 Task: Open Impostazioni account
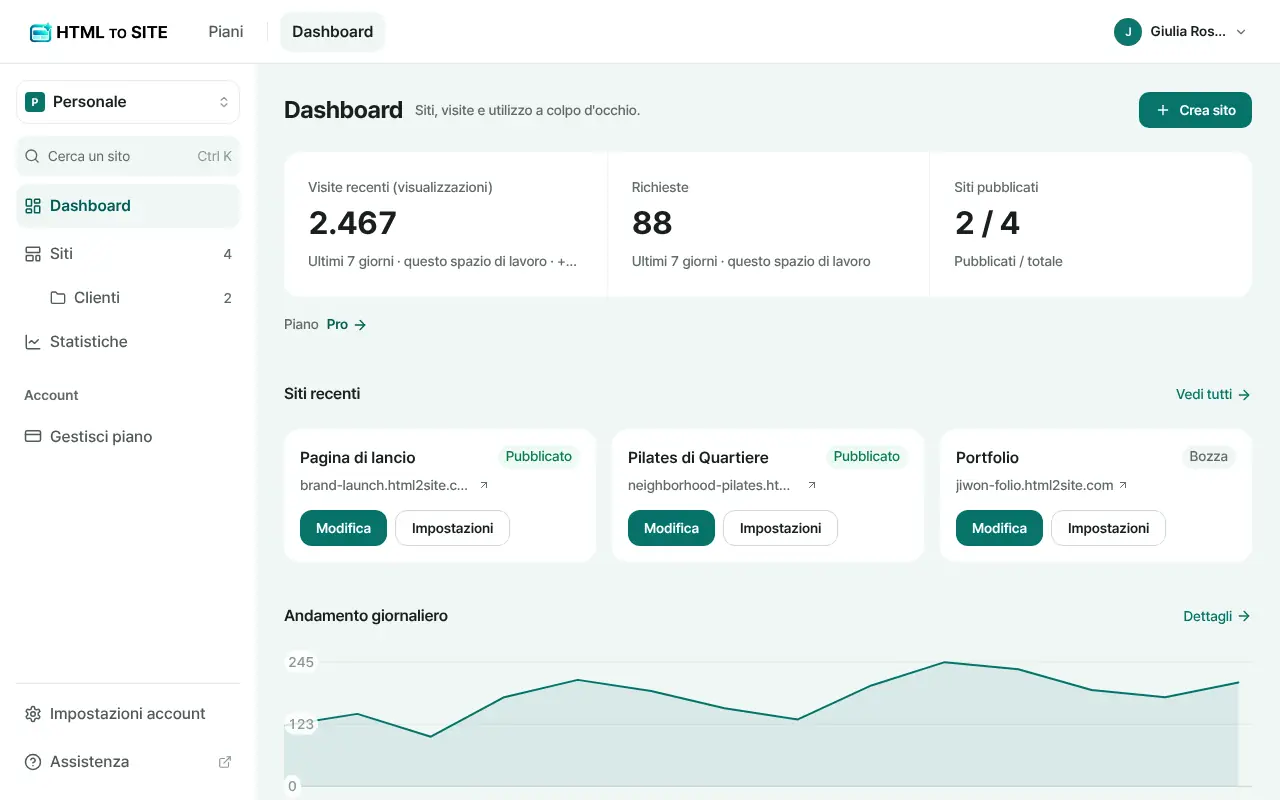[x=128, y=714]
